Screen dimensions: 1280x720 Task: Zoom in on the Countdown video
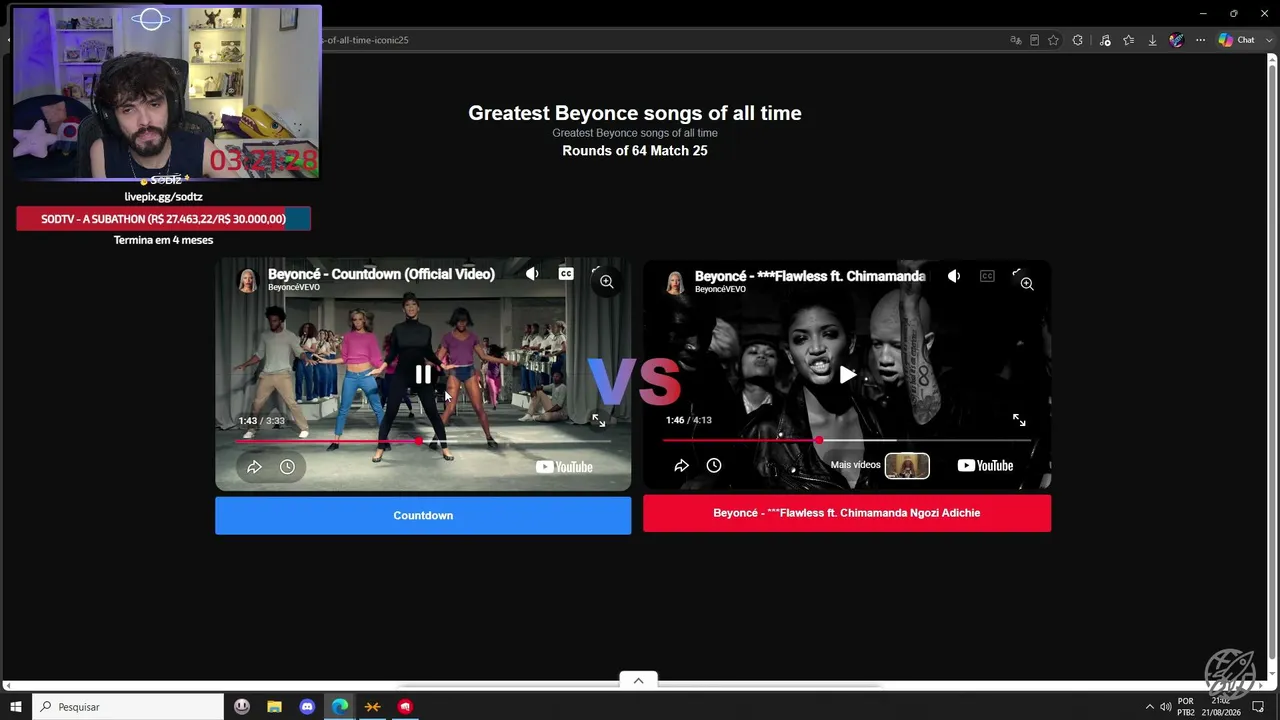coord(606,282)
